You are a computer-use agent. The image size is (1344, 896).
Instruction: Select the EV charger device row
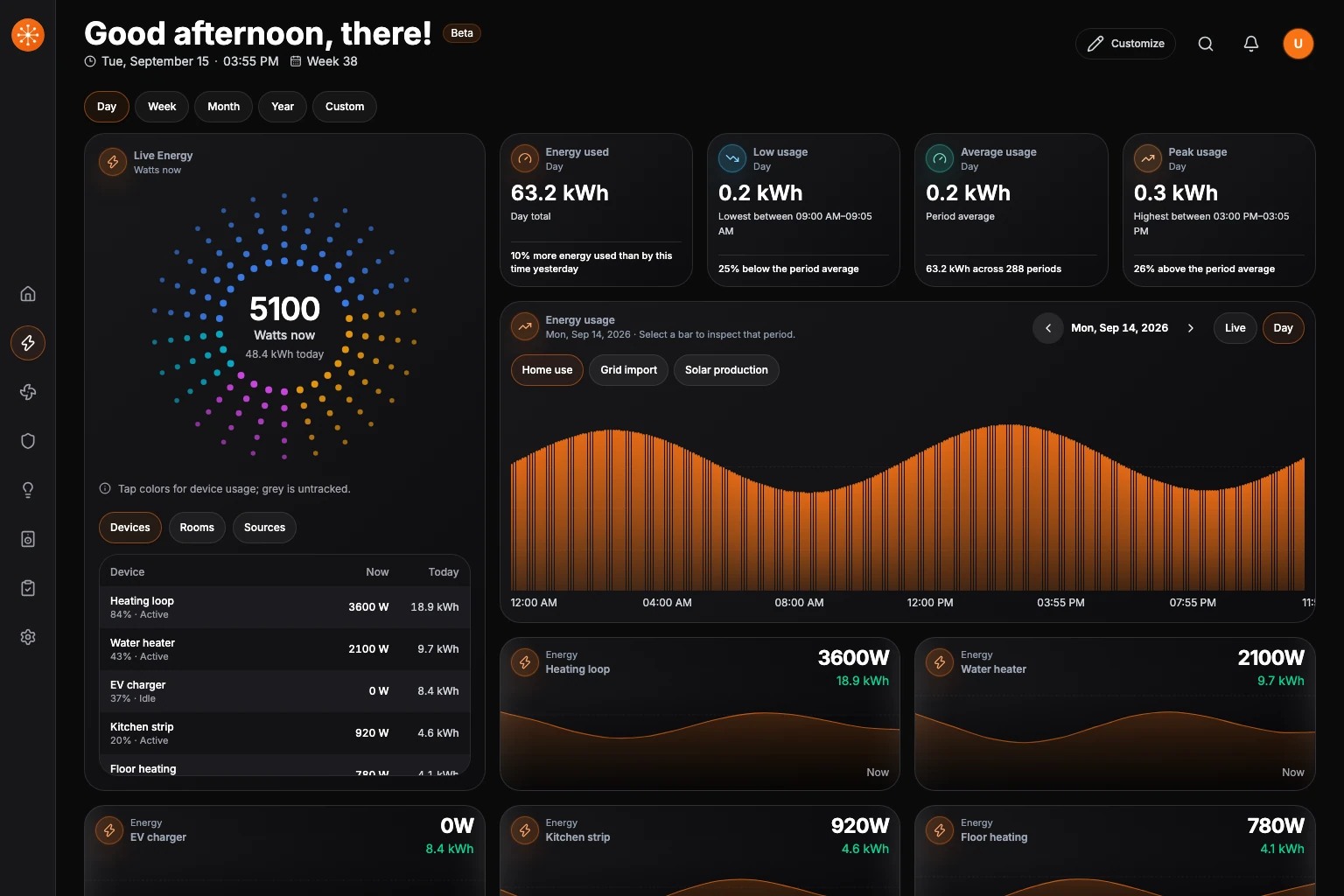click(284, 691)
